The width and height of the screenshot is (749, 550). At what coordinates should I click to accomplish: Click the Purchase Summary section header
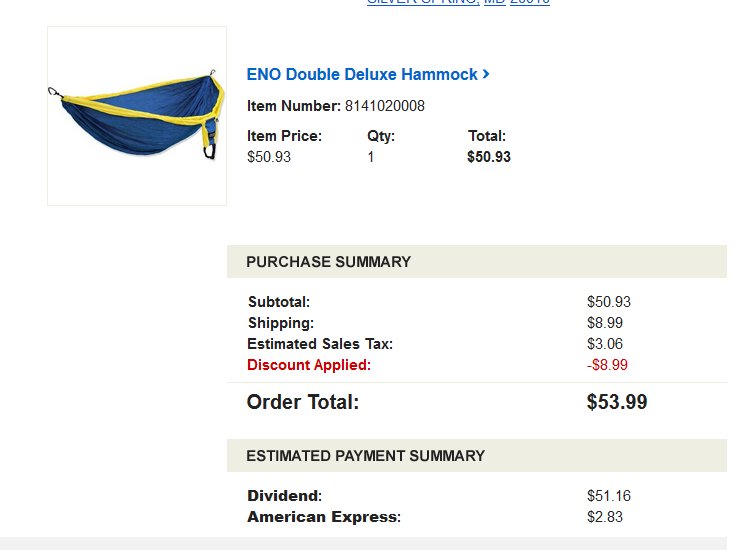click(x=477, y=261)
